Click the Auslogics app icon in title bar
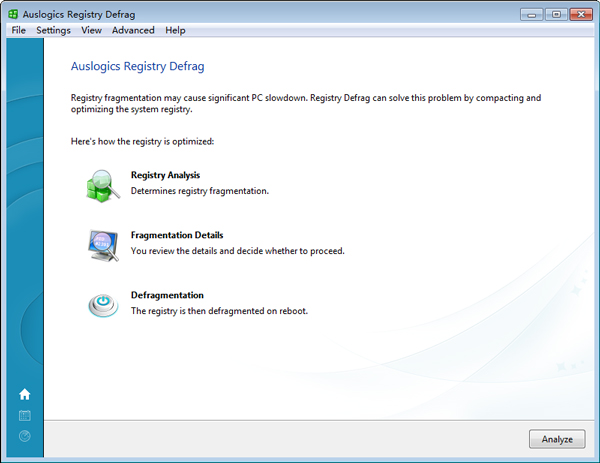 (13, 14)
